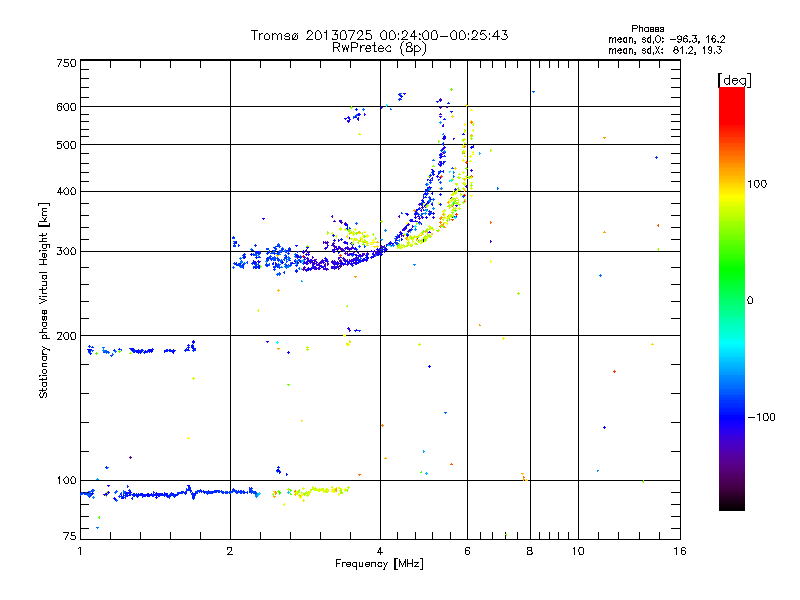Viewport: 800px width, 600px height.
Task: Click the '200' height tick label
Action: tap(66, 336)
